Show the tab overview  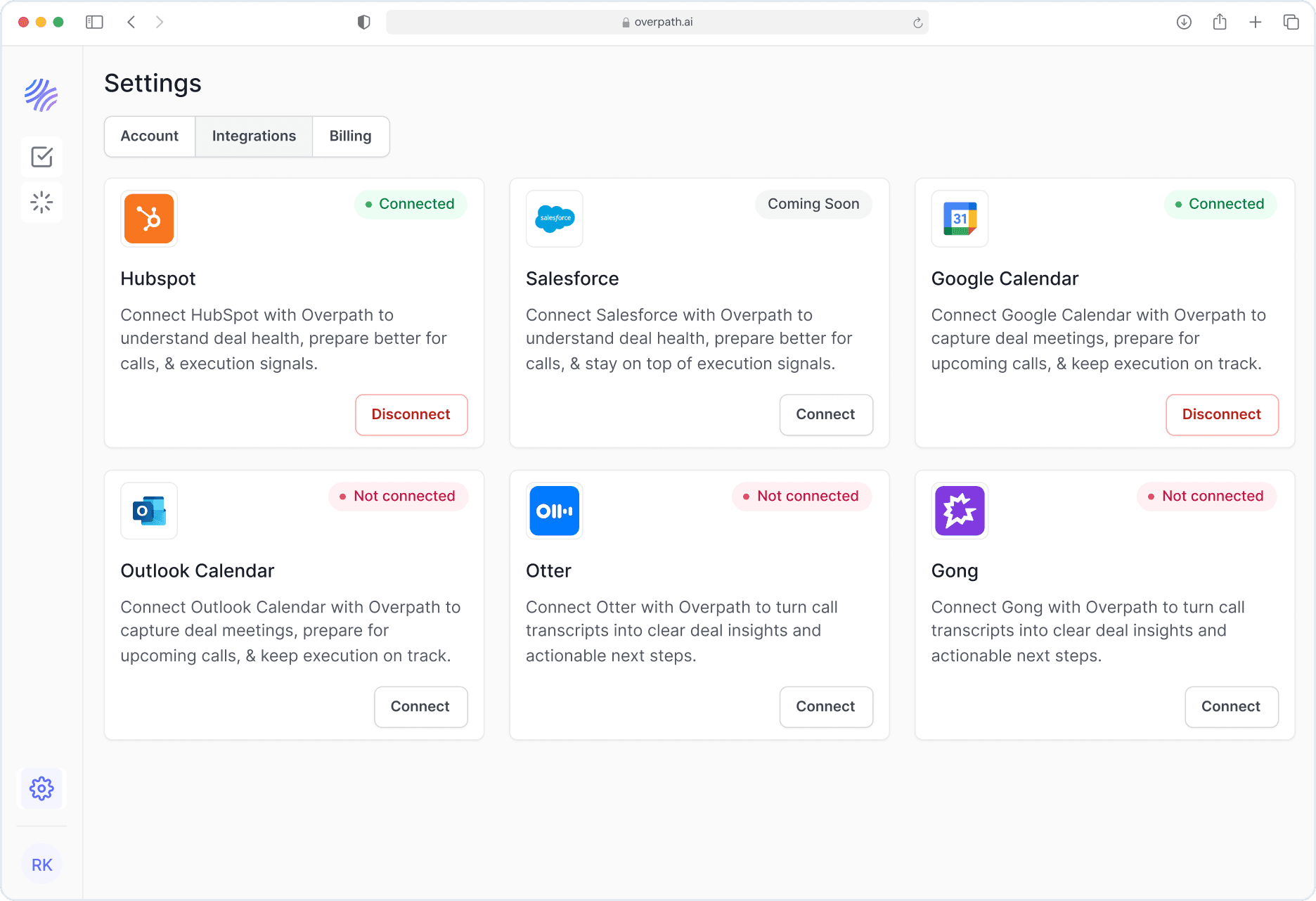click(1291, 23)
